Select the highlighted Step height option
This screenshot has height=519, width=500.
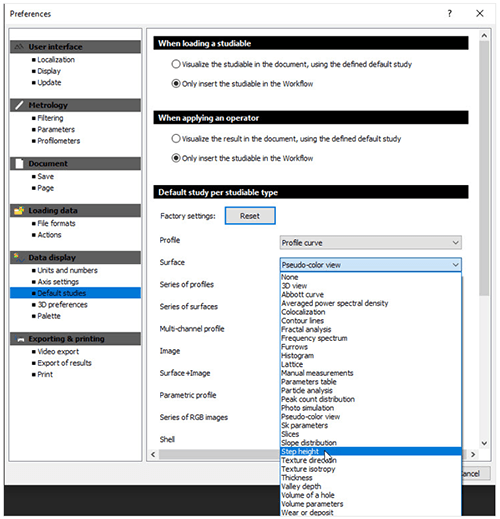click(371, 451)
